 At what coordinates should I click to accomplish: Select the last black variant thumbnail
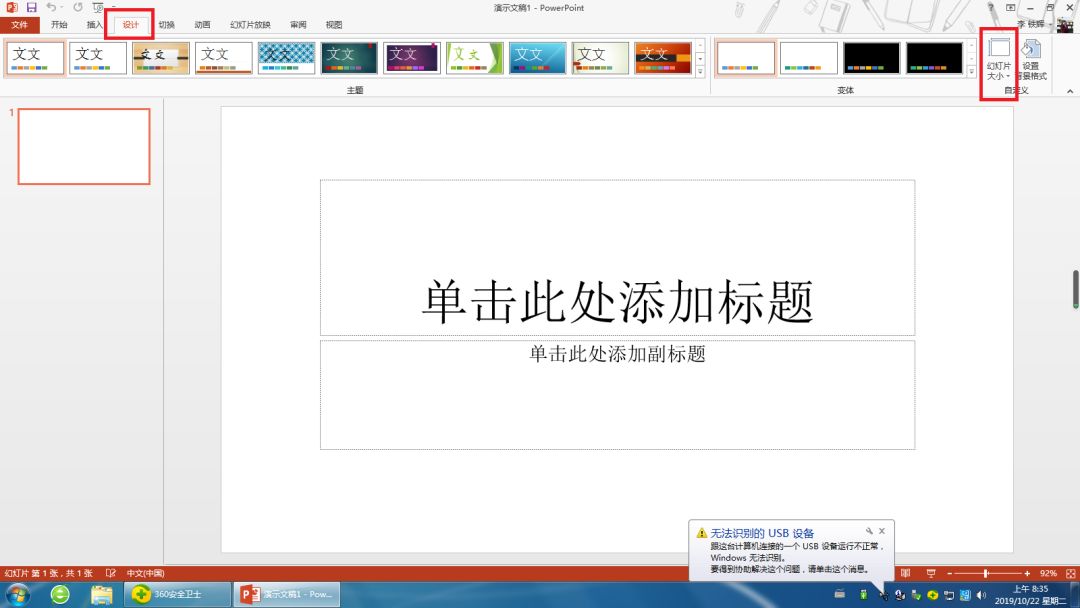coord(934,58)
